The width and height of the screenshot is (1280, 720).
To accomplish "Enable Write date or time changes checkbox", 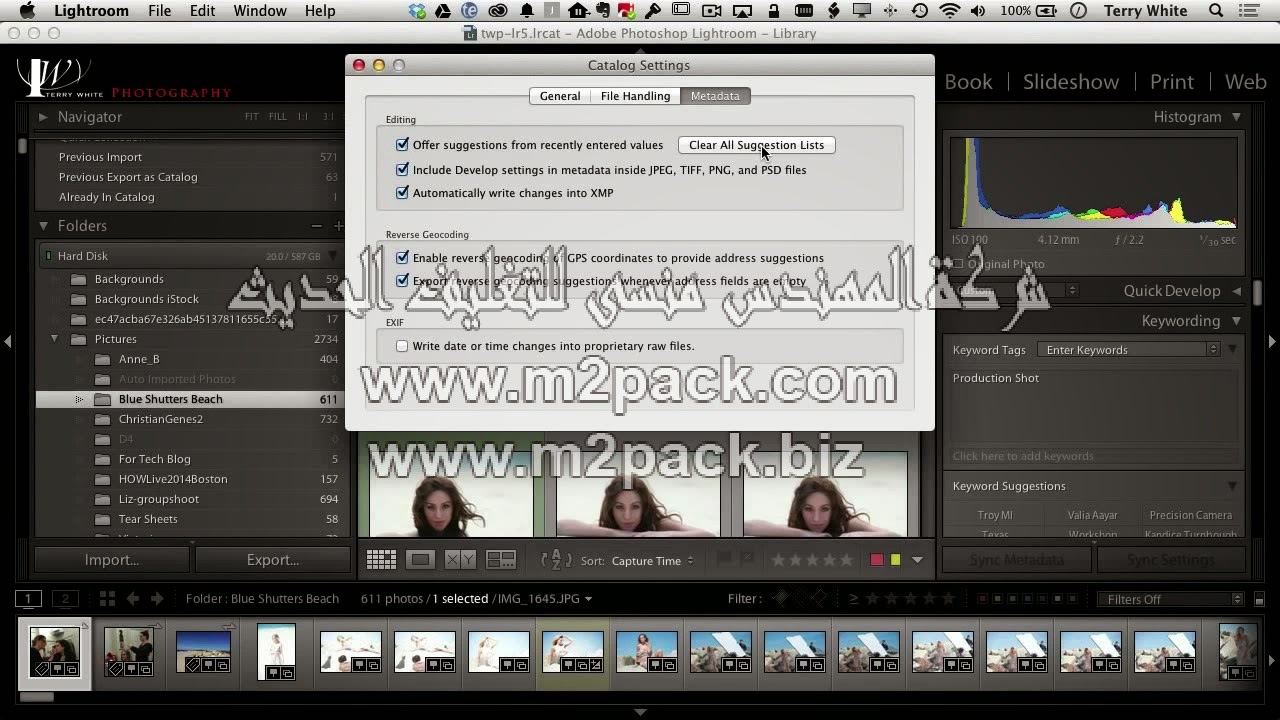I will 402,346.
